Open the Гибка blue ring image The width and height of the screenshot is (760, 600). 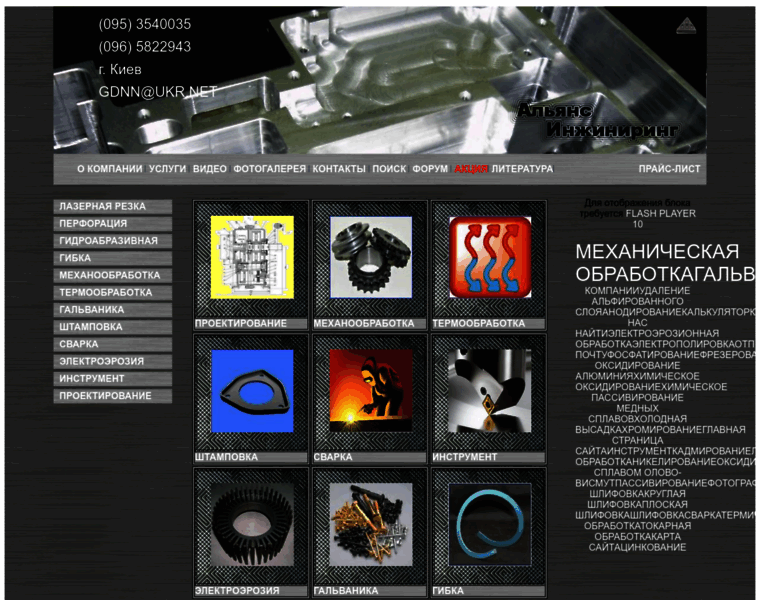[489, 524]
